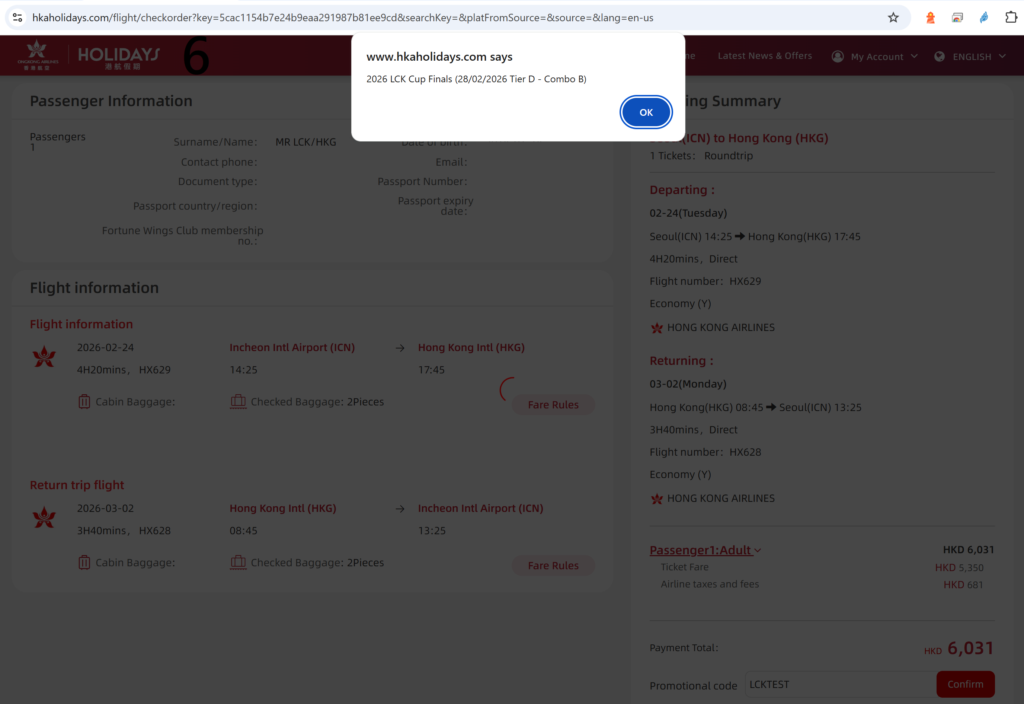Open the ENGLISH language dropdown arrow

(1002, 57)
